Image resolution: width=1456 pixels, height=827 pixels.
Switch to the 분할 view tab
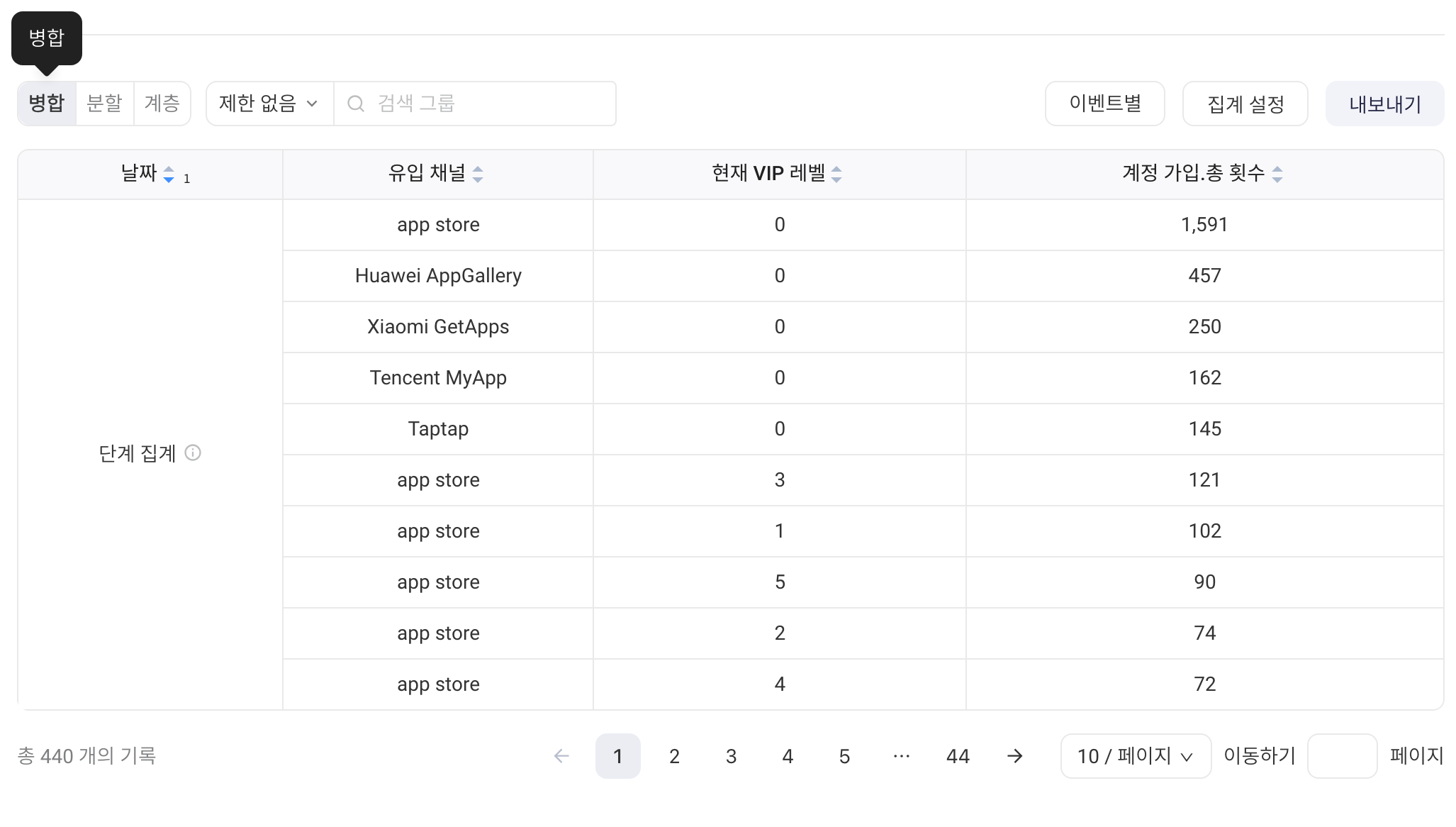(104, 104)
